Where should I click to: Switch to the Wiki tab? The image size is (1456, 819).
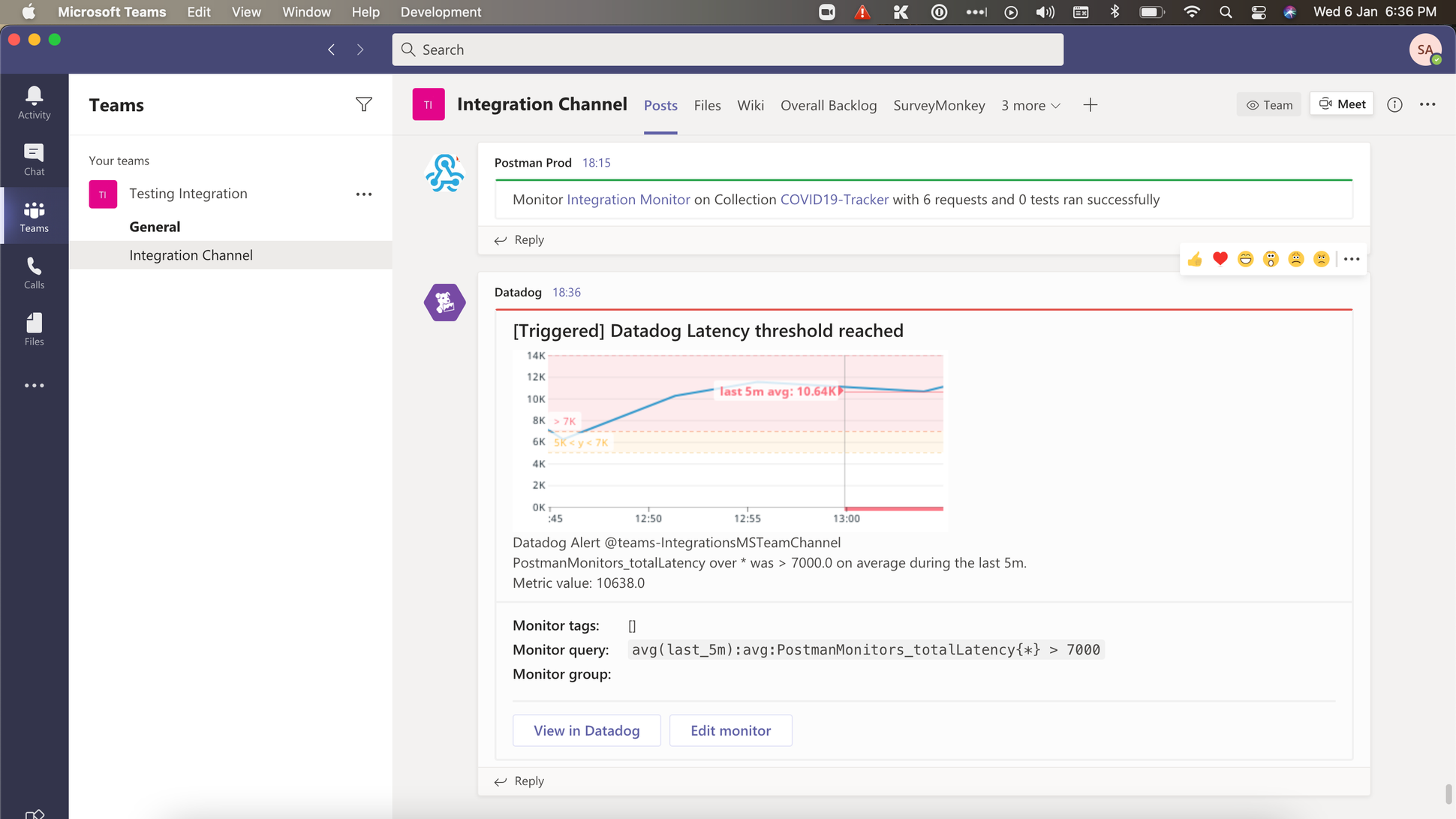click(x=750, y=105)
